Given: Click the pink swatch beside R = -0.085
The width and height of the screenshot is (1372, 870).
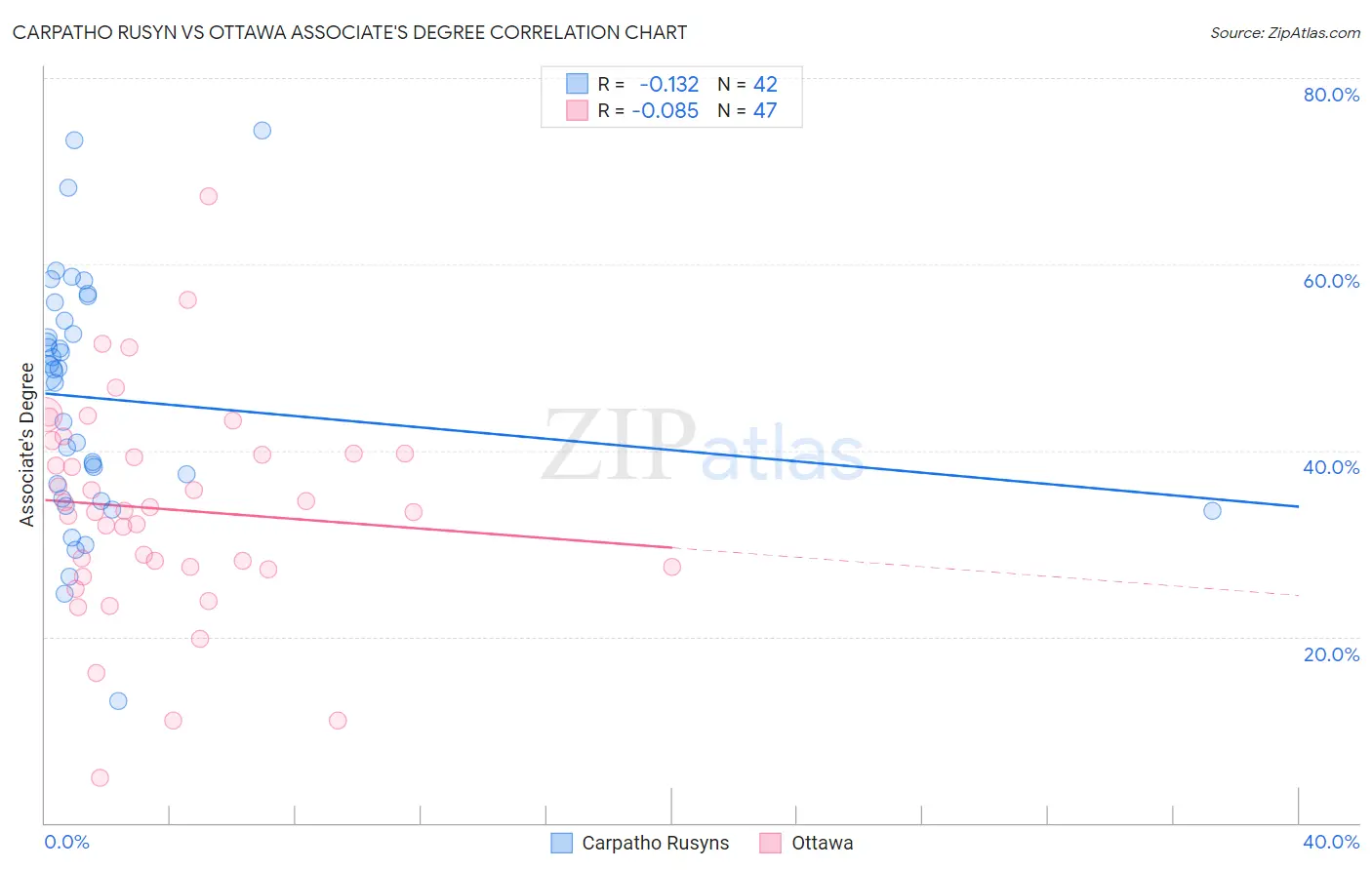Looking at the screenshot, I should coord(577,110).
